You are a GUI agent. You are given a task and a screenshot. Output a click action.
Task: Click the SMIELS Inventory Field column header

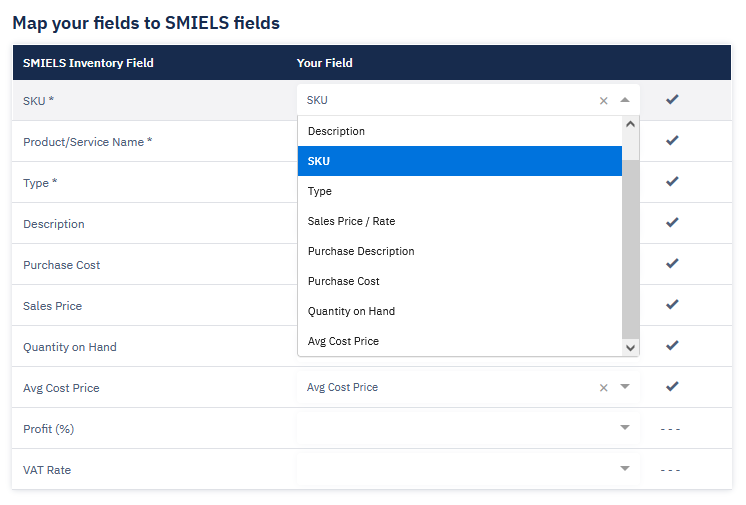(88, 63)
